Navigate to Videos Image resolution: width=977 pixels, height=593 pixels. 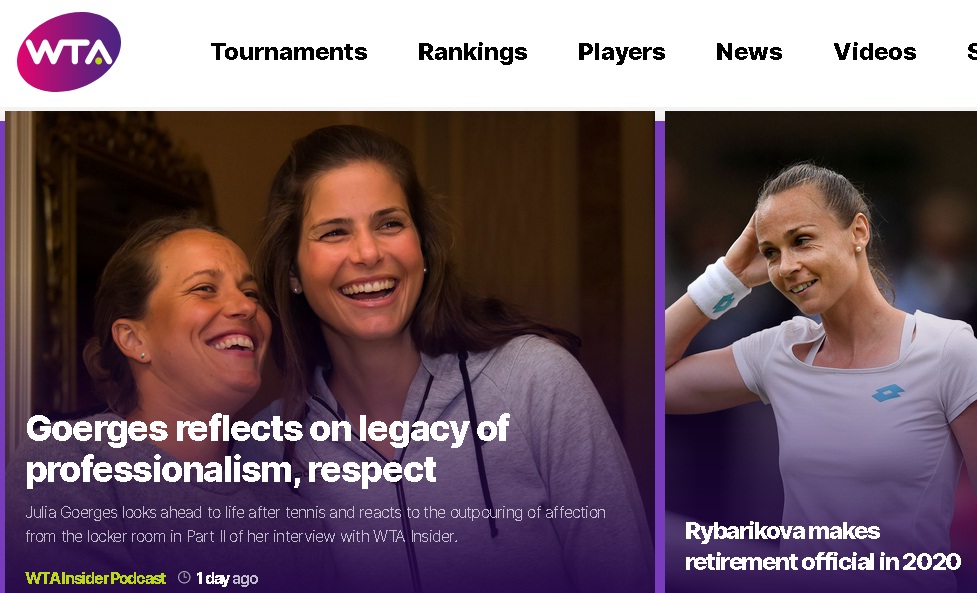click(x=874, y=52)
